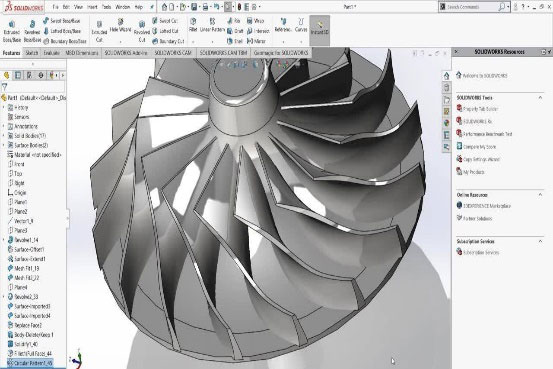Click the Property Tab Builder link
The height and width of the screenshot is (369, 553).
click(480, 109)
